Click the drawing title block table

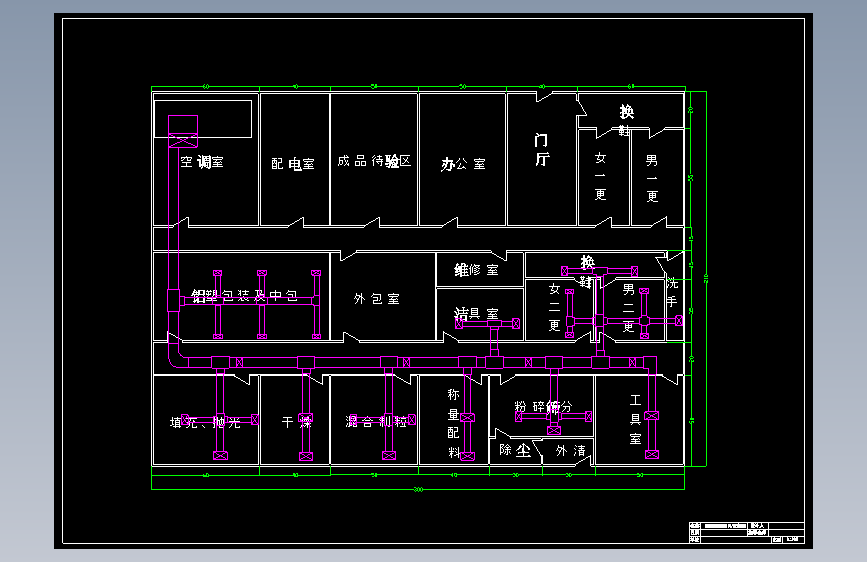click(746, 532)
